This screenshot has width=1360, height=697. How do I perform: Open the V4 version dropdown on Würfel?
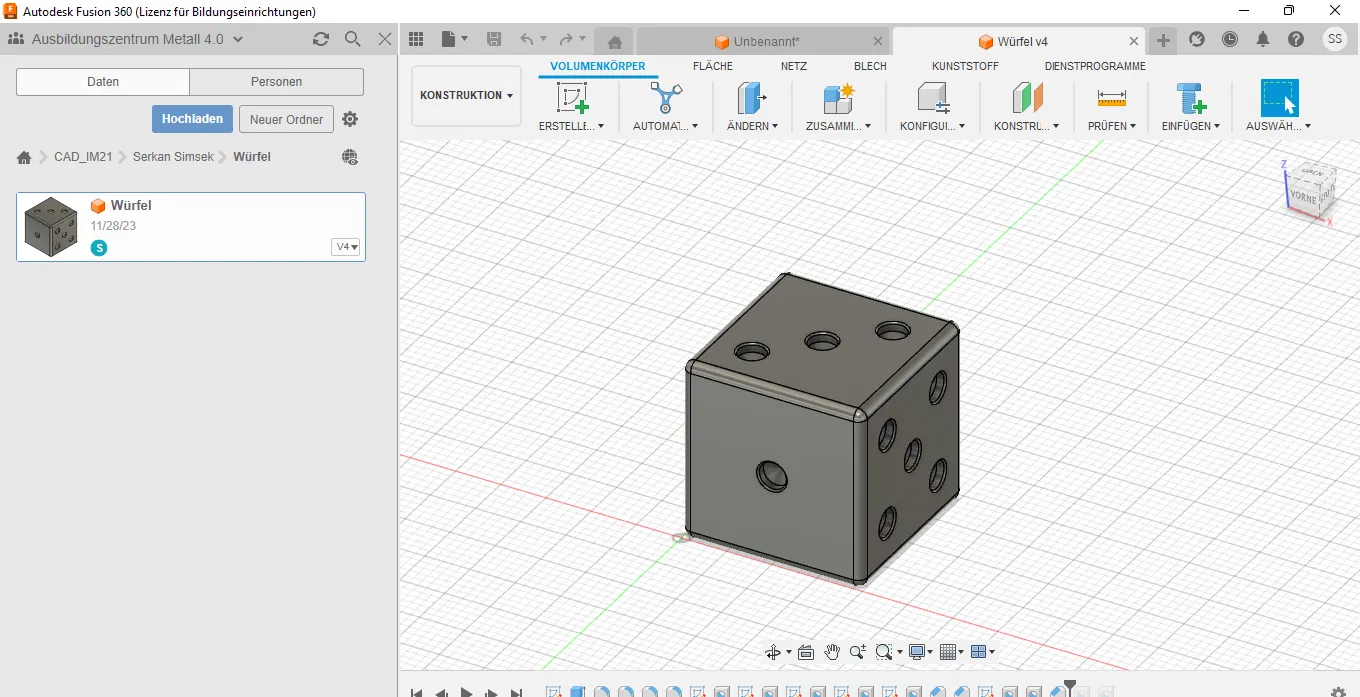coord(346,247)
